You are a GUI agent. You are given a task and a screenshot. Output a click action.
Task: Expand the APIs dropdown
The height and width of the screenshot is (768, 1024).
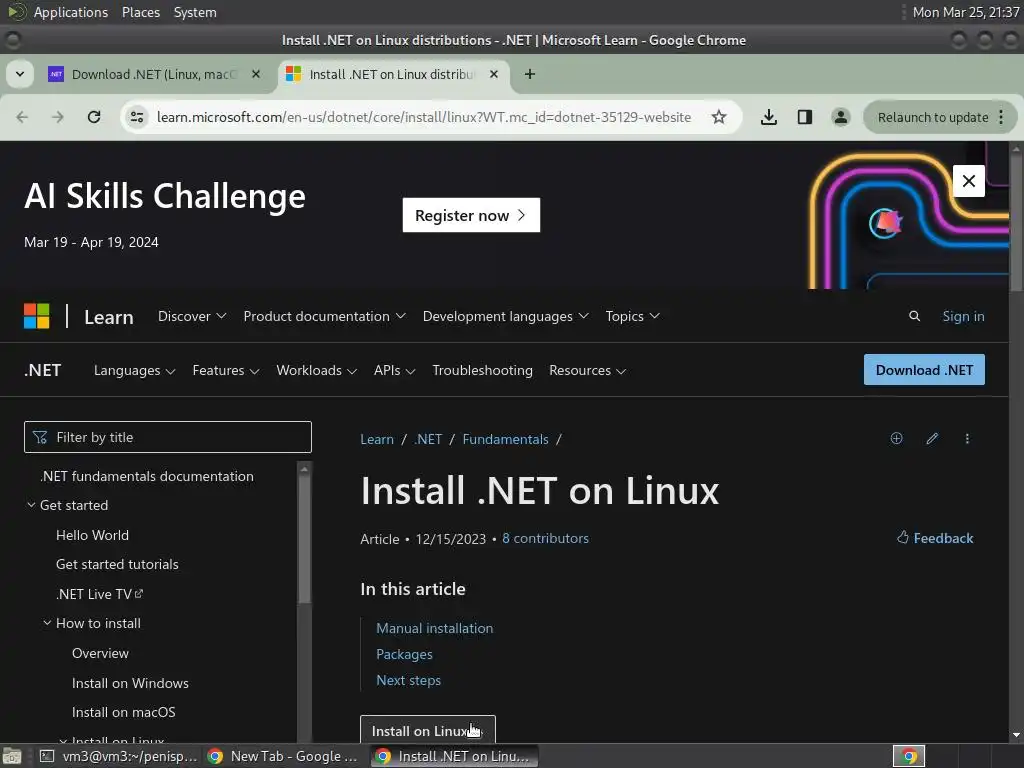point(394,370)
